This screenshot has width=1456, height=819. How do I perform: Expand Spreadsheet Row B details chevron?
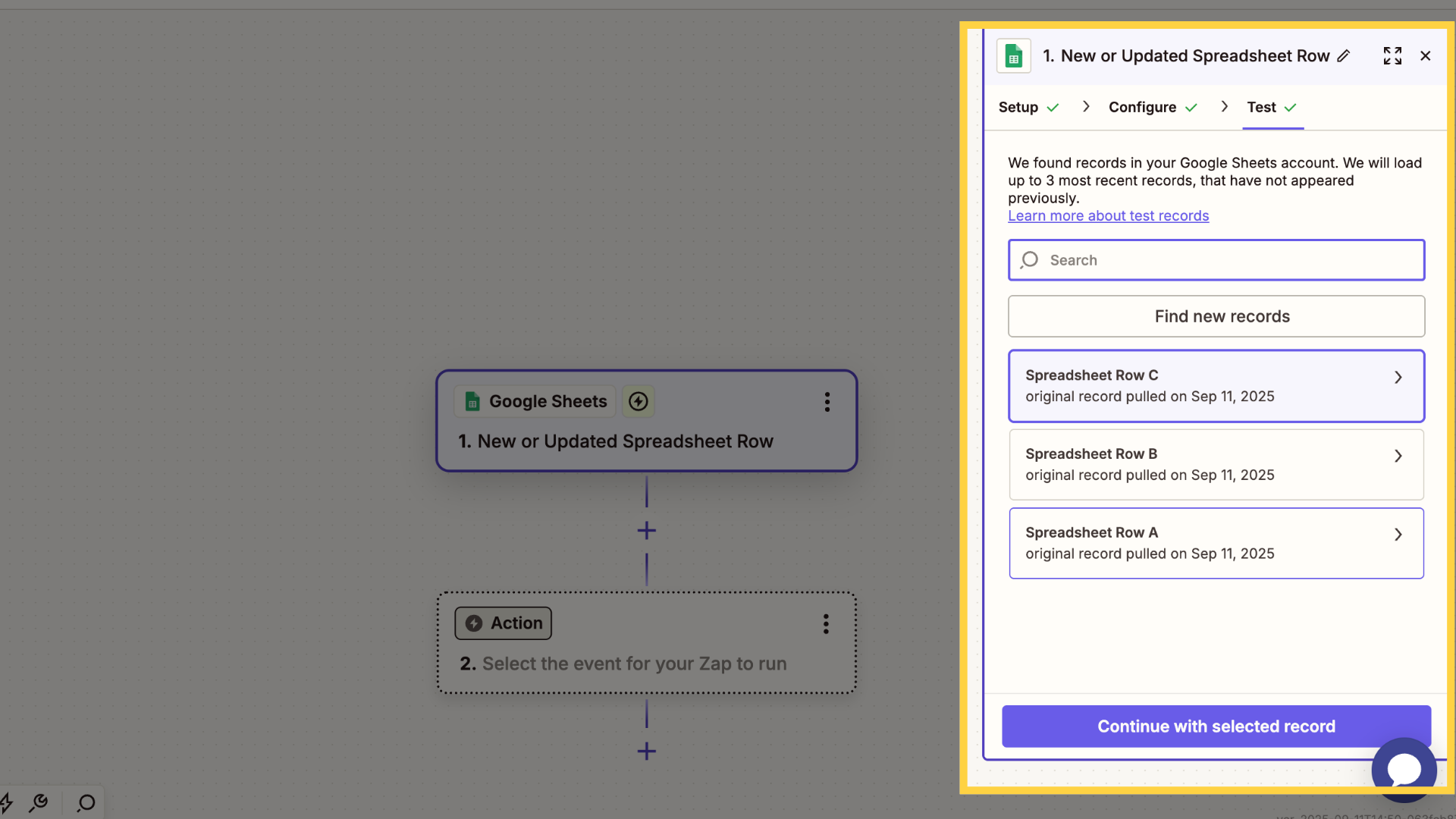[1398, 456]
